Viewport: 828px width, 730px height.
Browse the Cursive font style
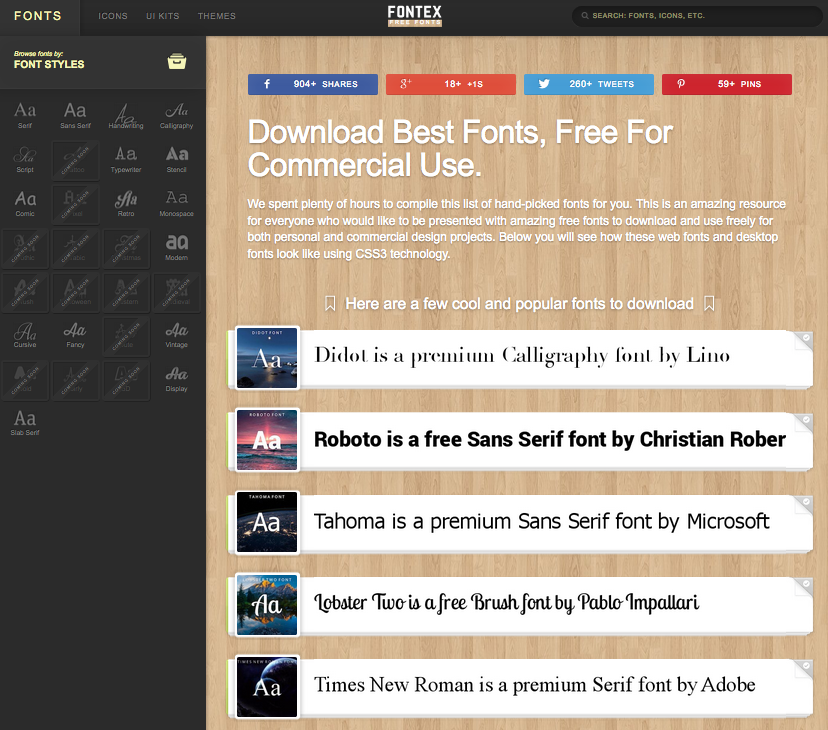coord(25,335)
